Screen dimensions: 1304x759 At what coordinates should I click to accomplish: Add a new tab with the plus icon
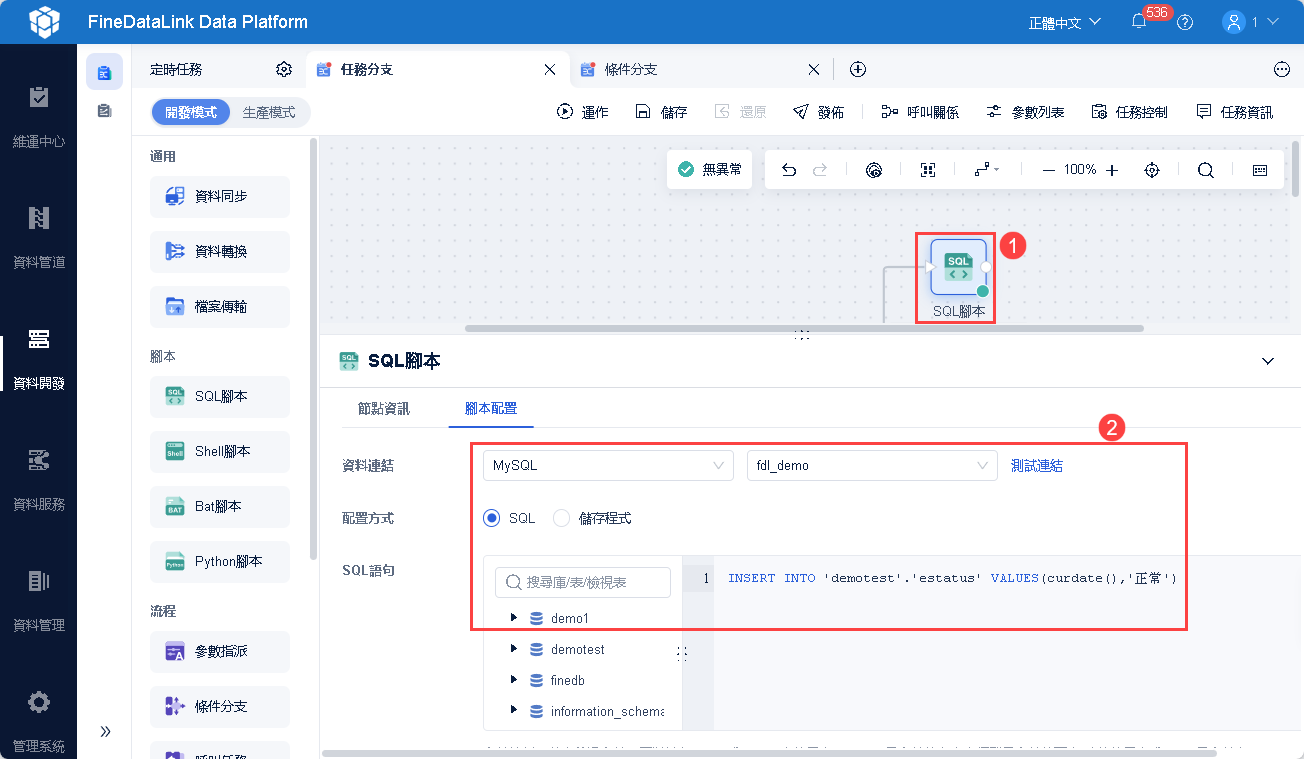857,69
